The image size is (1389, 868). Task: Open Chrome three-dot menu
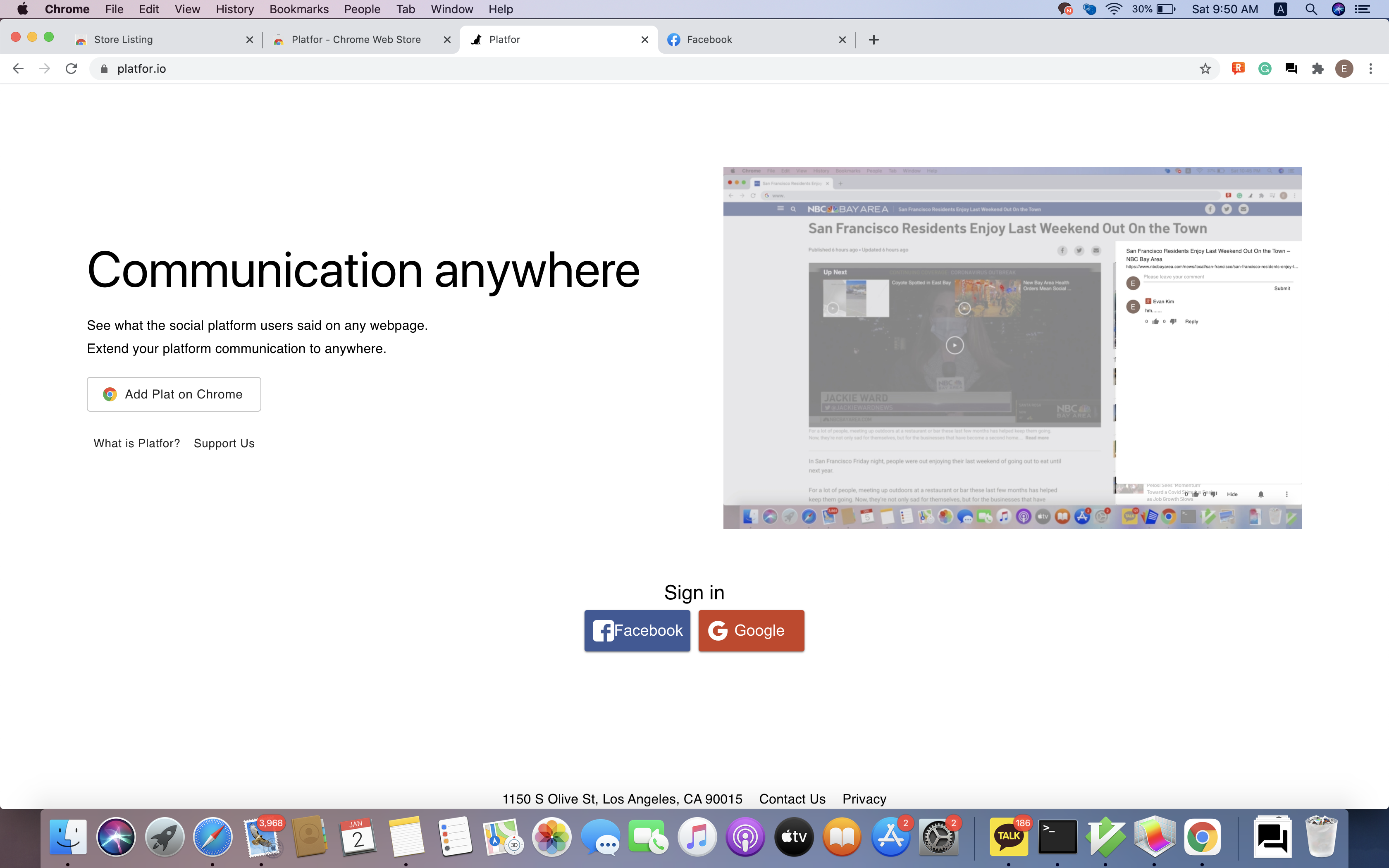pos(1371,69)
